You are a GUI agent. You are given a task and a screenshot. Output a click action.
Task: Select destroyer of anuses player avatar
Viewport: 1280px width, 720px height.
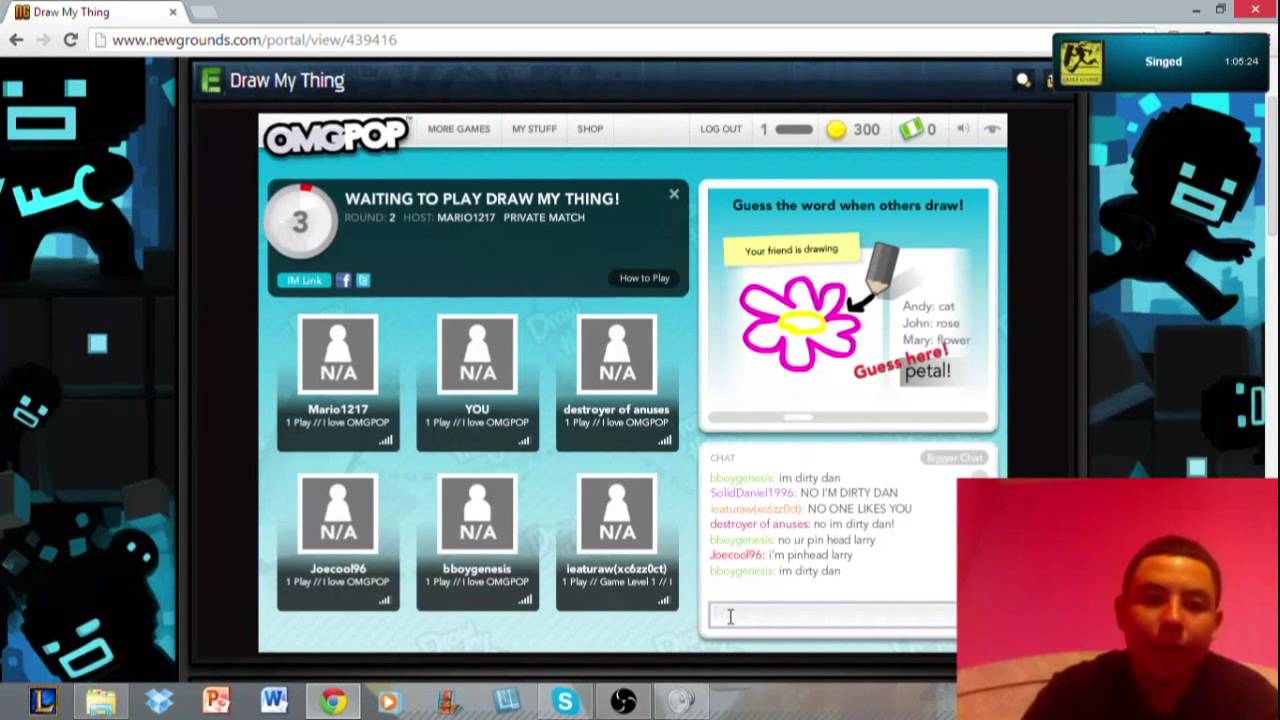pyautogui.click(x=617, y=354)
